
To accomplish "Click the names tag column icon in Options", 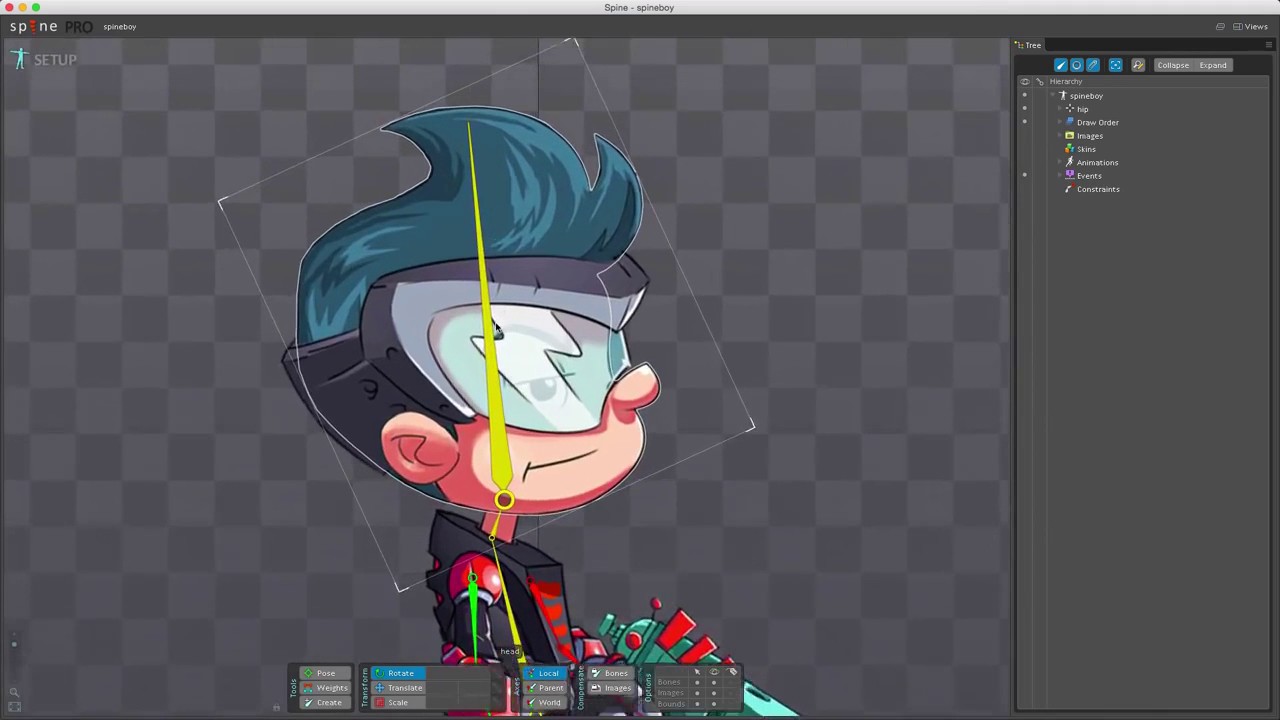I will coord(732,672).
